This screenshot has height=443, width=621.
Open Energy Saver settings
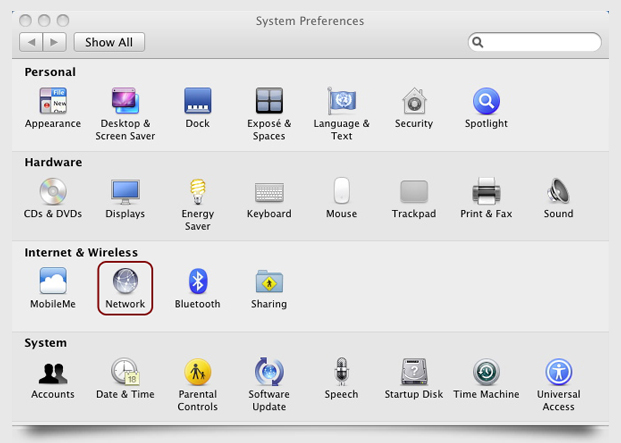tap(198, 204)
